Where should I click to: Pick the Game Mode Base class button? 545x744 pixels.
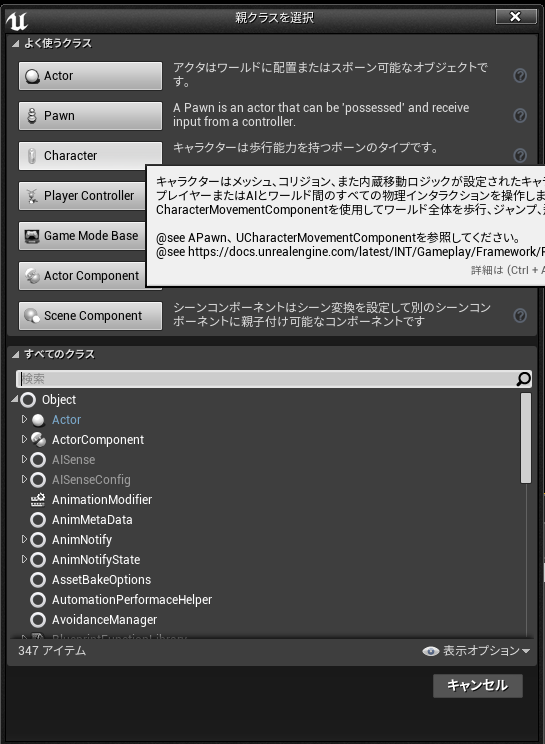(83, 235)
